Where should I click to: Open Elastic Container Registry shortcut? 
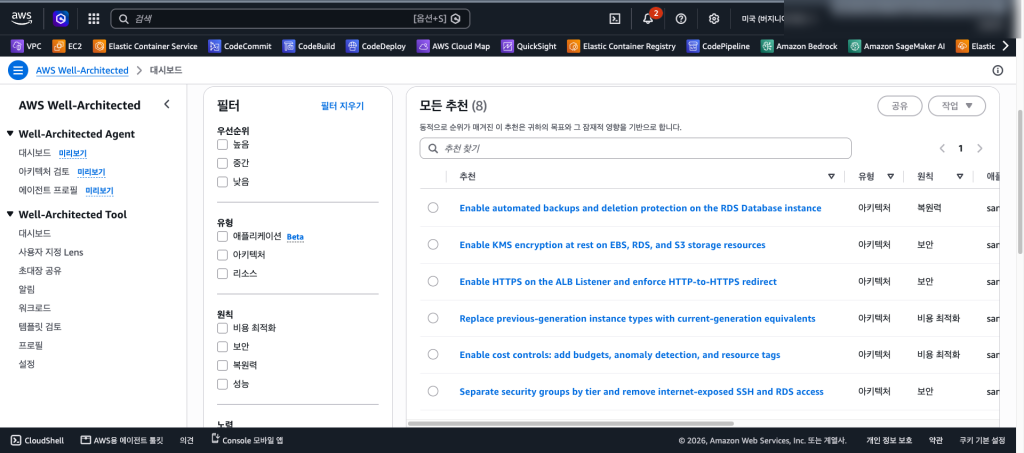(622, 46)
